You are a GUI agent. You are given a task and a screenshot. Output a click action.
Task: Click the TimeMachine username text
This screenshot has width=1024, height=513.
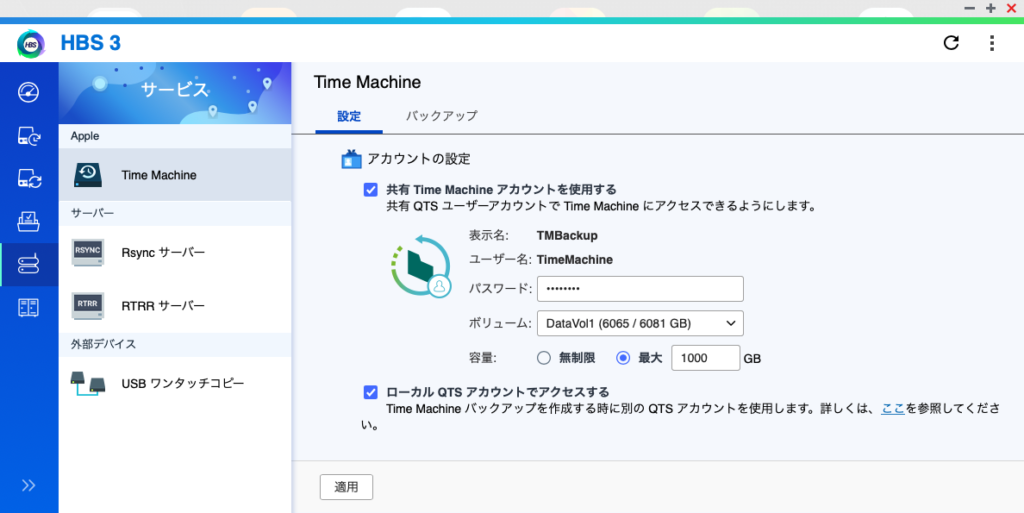(575, 260)
